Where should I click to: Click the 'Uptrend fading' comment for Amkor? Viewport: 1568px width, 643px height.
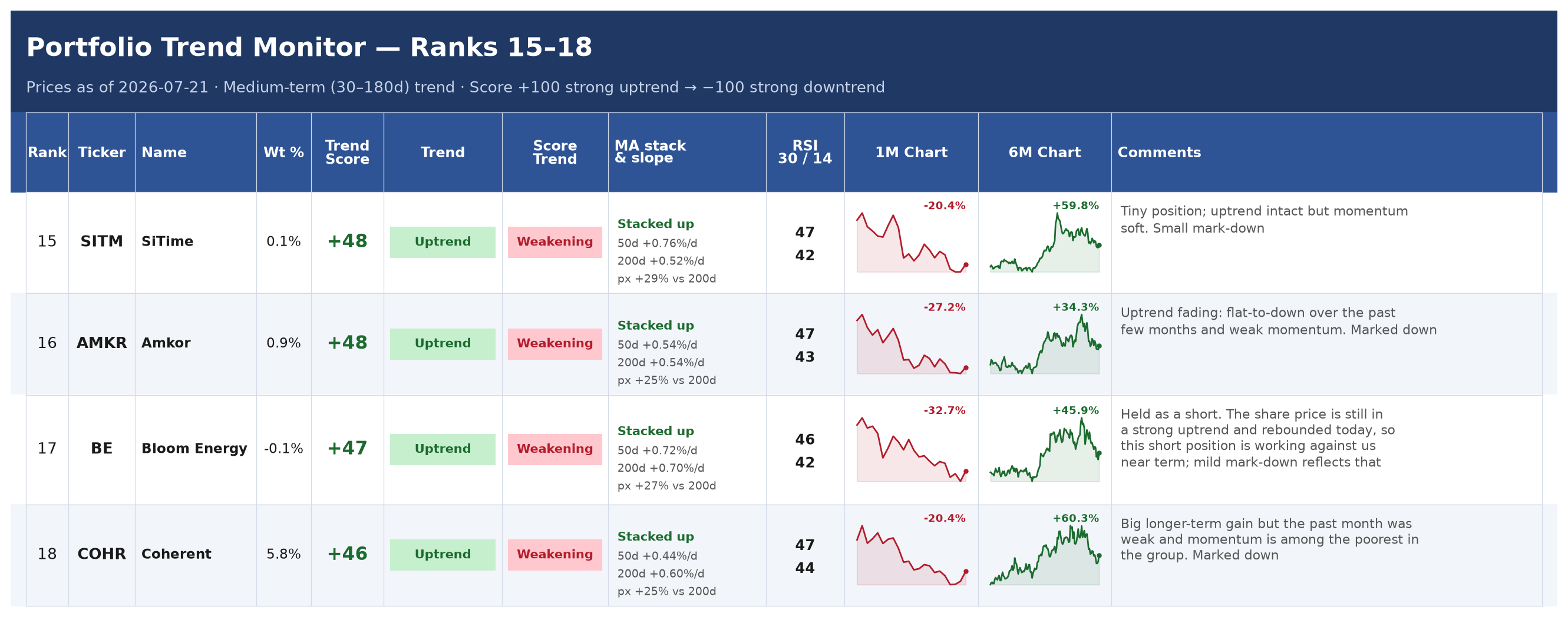click(1278, 321)
